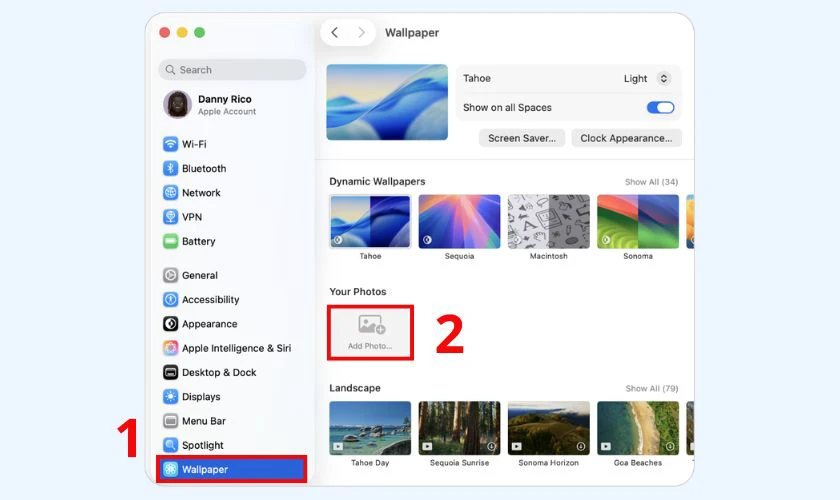Open the Accessibility settings pane
Screen dimensions: 840x500
(x=233, y=300)
